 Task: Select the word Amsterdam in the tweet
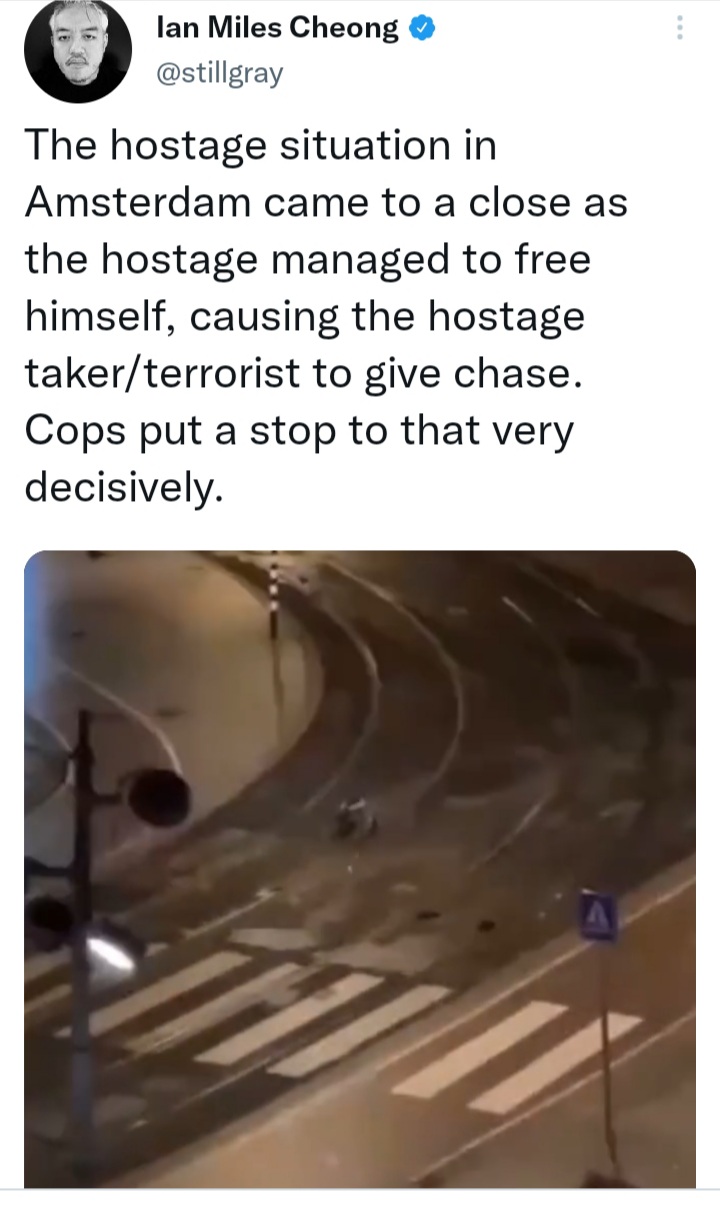pyautogui.click(x=137, y=202)
